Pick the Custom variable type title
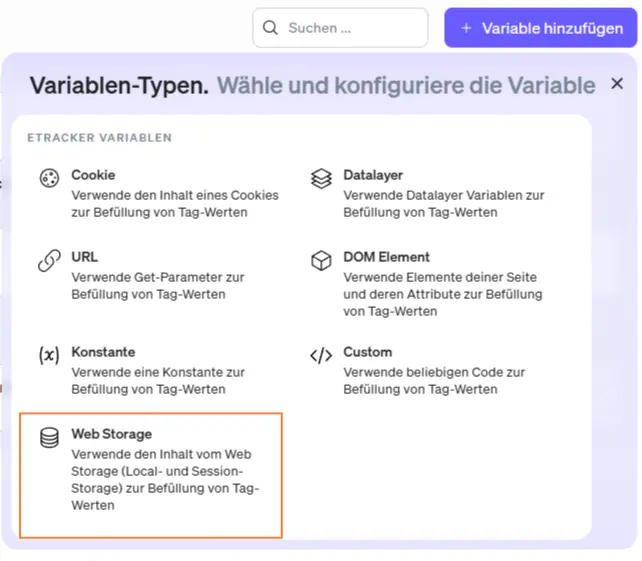 pyautogui.click(x=368, y=352)
